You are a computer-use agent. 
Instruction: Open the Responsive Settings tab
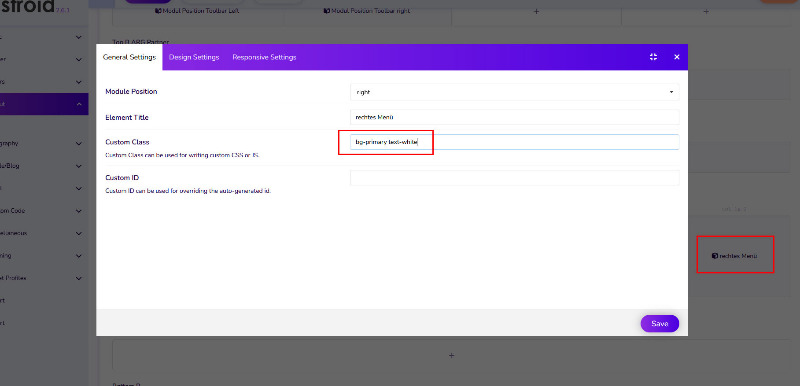[x=264, y=57]
